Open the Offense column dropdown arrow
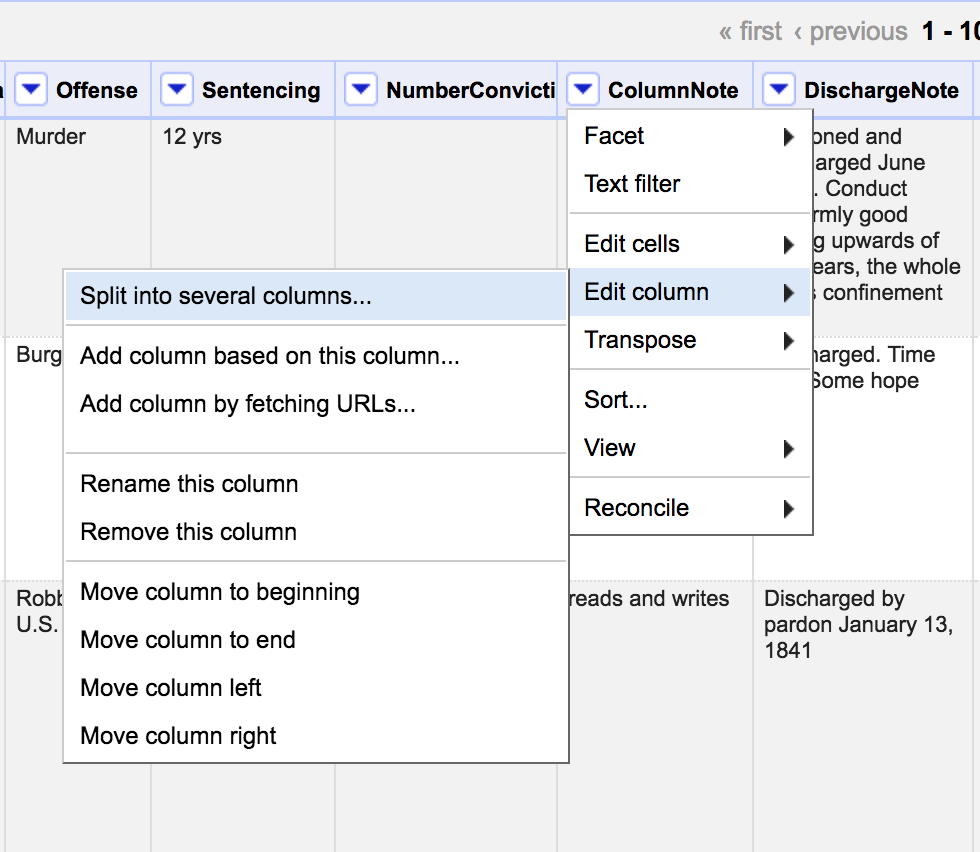The image size is (980, 852). [x=32, y=91]
